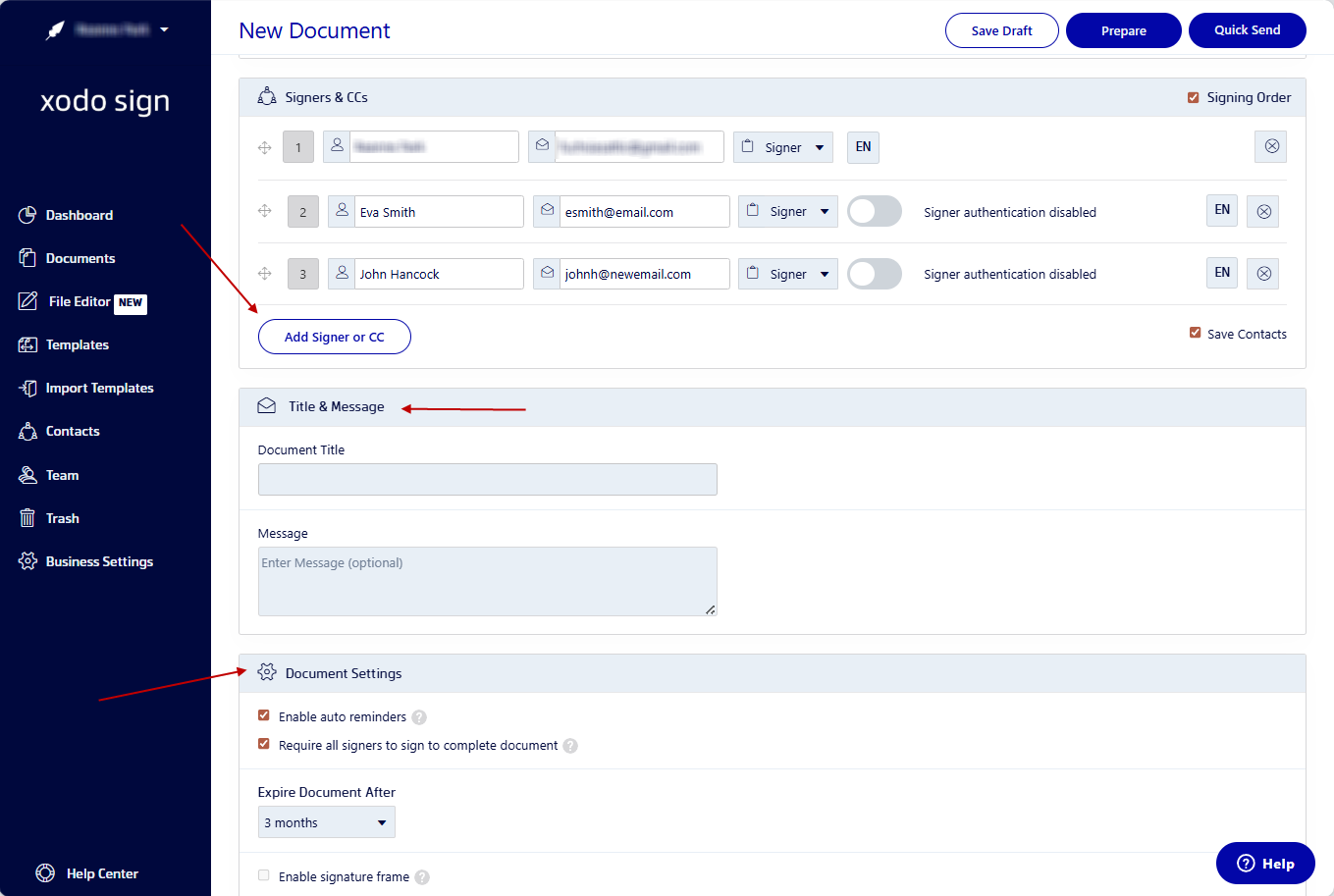Image resolution: width=1334 pixels, height=896 pixels.
Task: Open Templates from the sidebar
Action: tap(74, 344)
